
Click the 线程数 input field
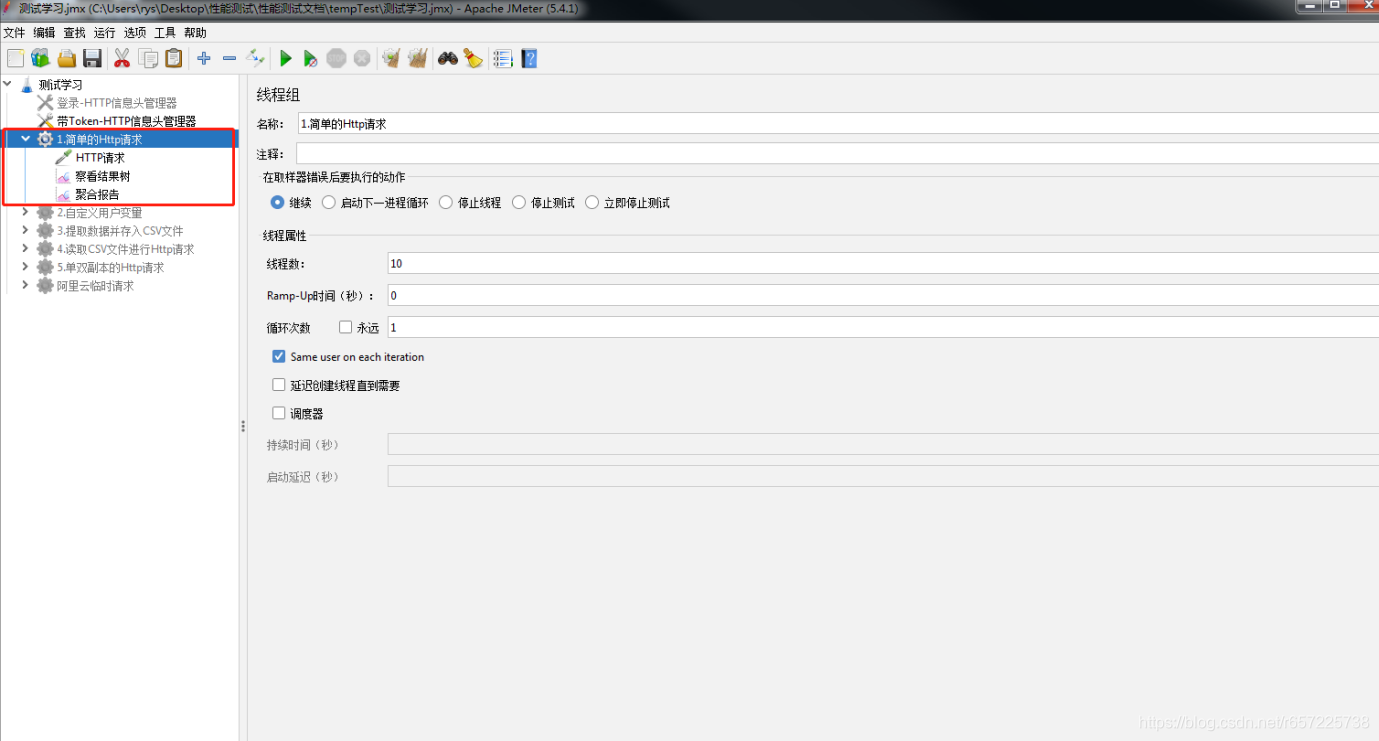click(x=883, y=263)
